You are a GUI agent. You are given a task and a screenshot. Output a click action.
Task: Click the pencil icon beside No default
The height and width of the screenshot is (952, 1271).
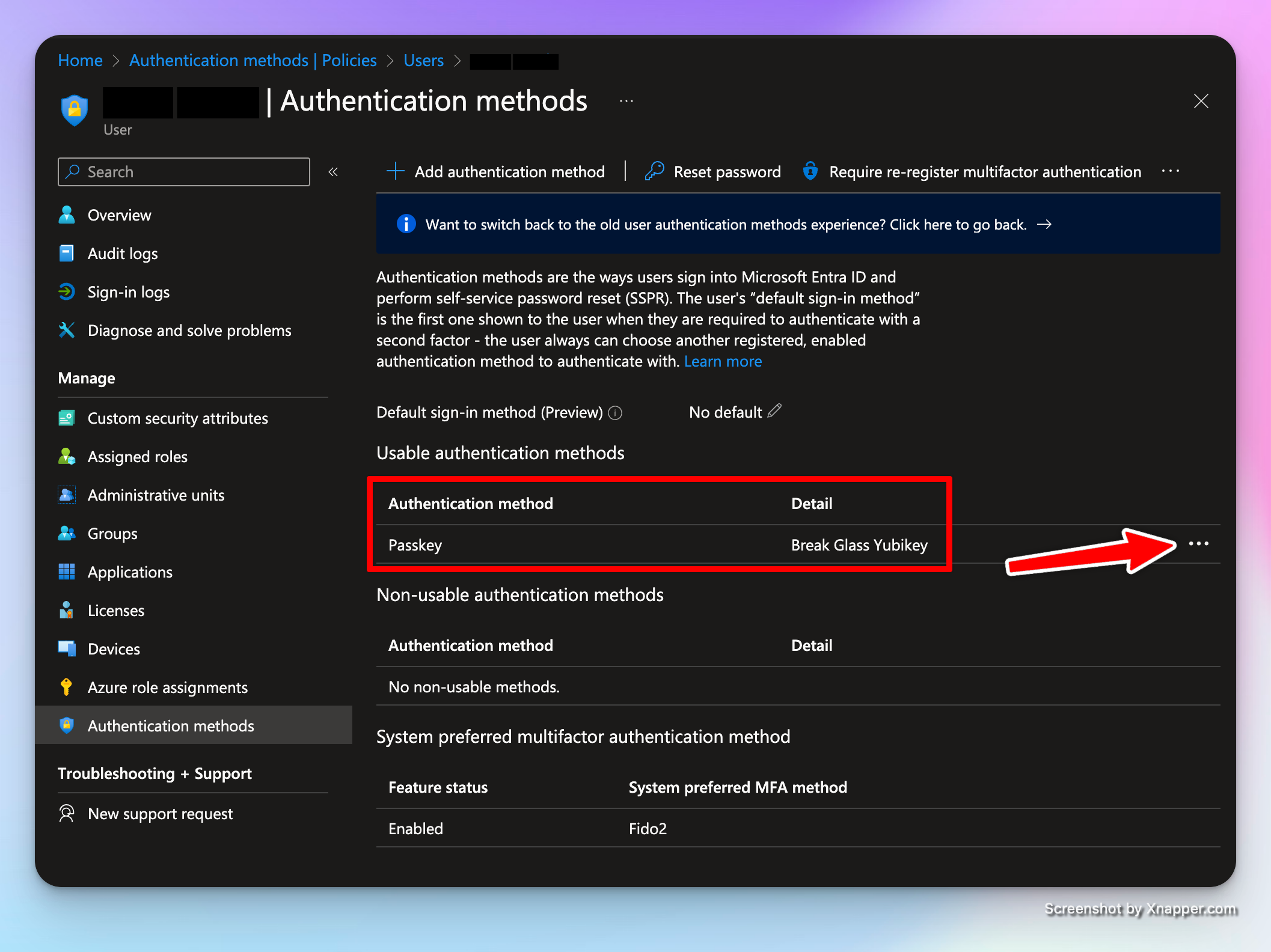tap(775, 411)
